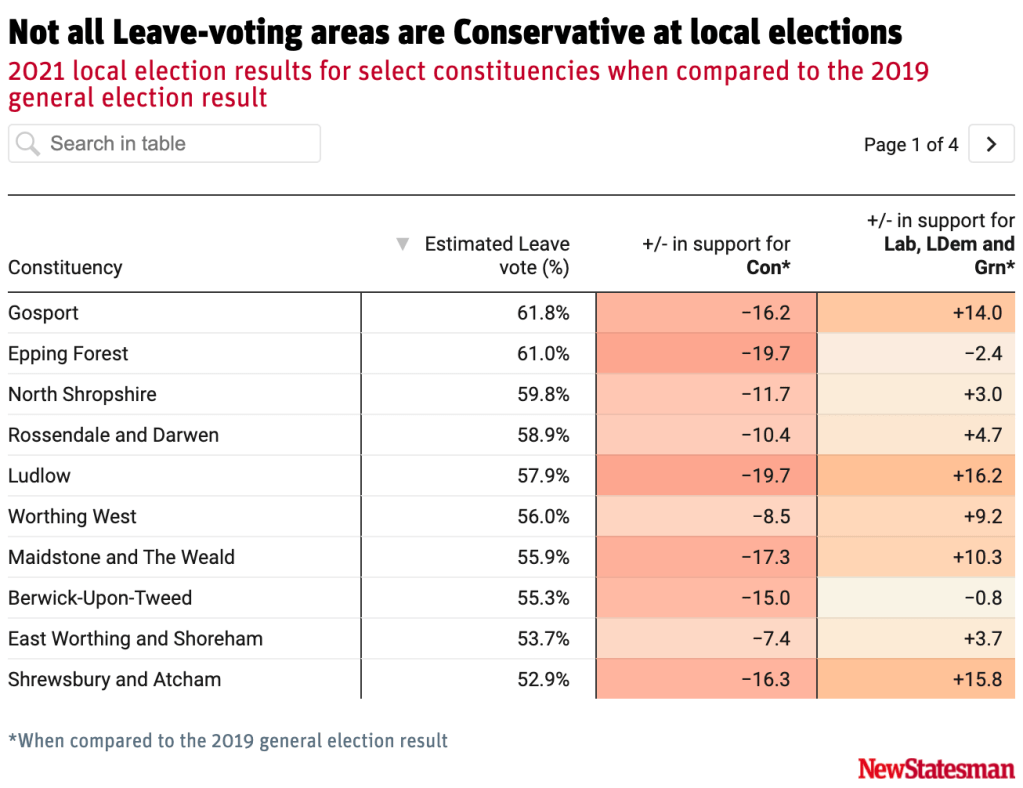
Task: Sort table by Constituency column header
Action: [x=65, y=268]
